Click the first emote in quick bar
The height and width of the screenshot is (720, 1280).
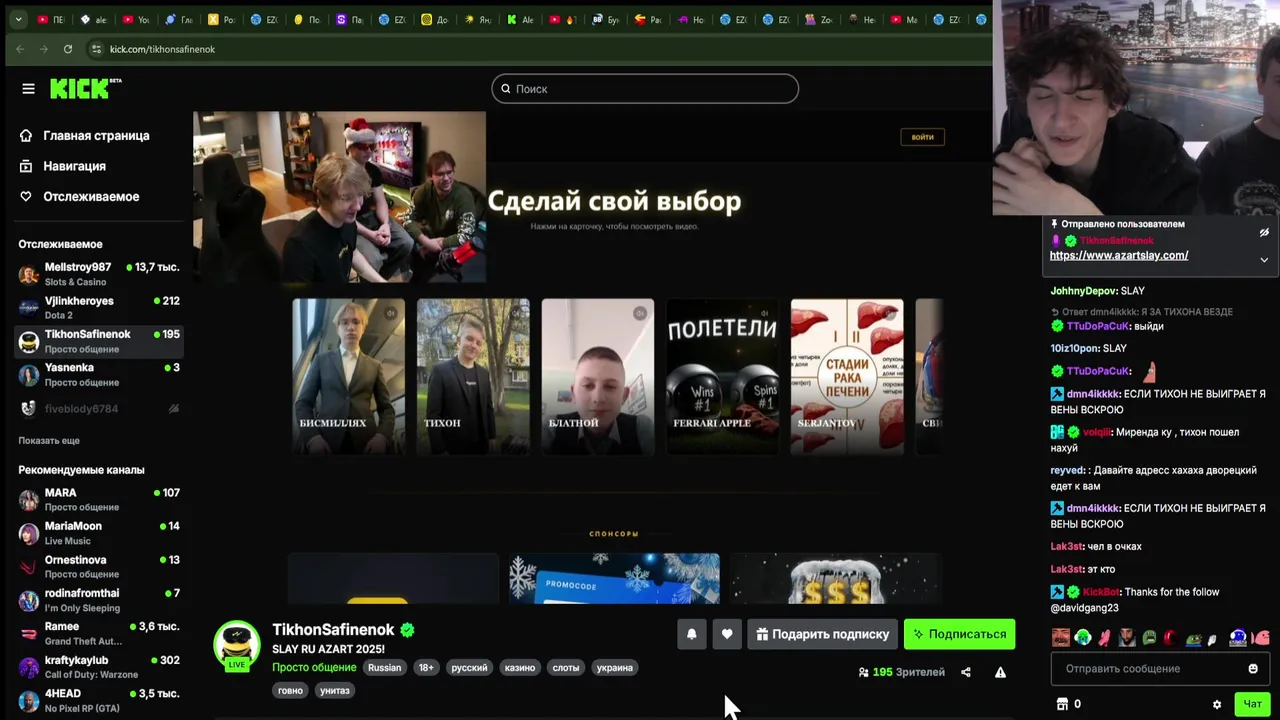pyautogui.click(x=1061, y=637)
